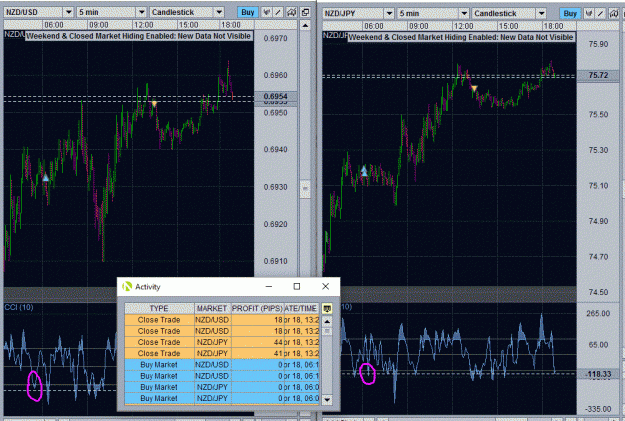This screenshot has width=625, height=421.
Task: Select the line drawing tool on the NZD/JPY chart
Action: point(601,14)
